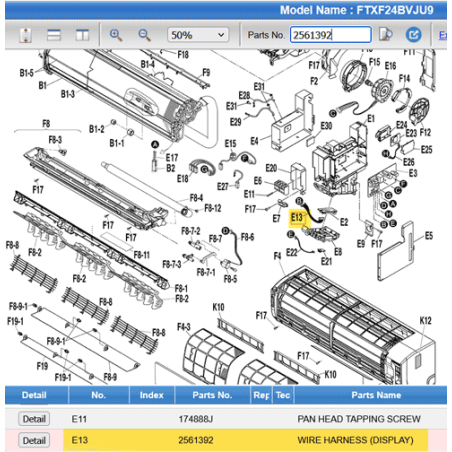
Task: Zoom out of the parts diagram
Action: [144, 35]
